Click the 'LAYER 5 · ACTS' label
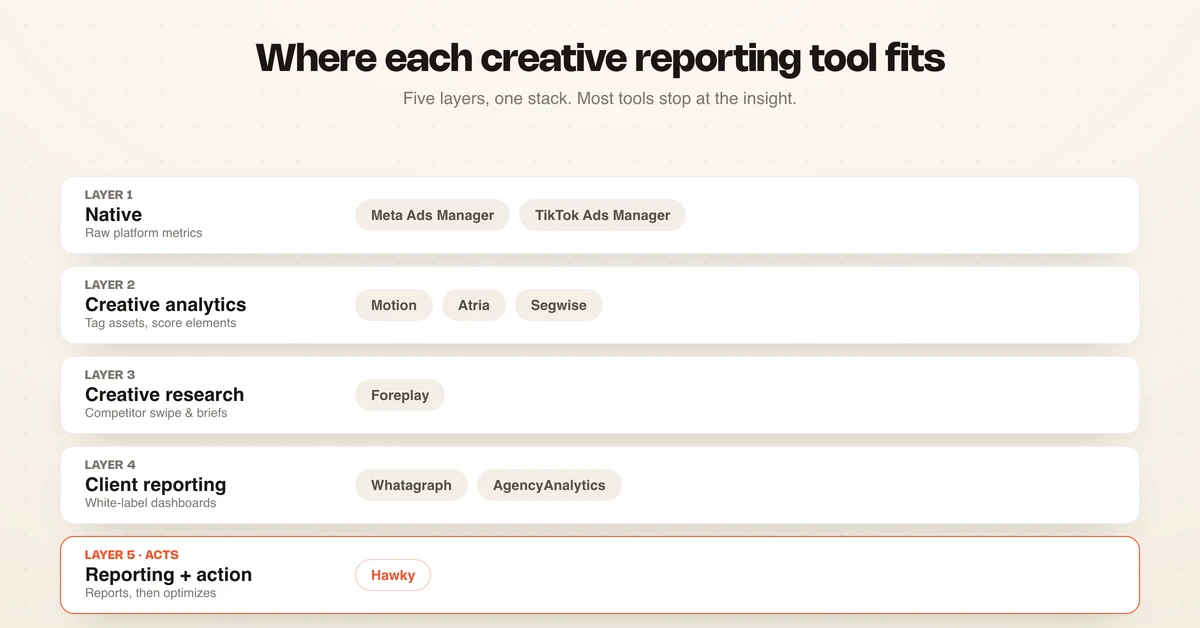1200x628 pixels. [132, 555]
